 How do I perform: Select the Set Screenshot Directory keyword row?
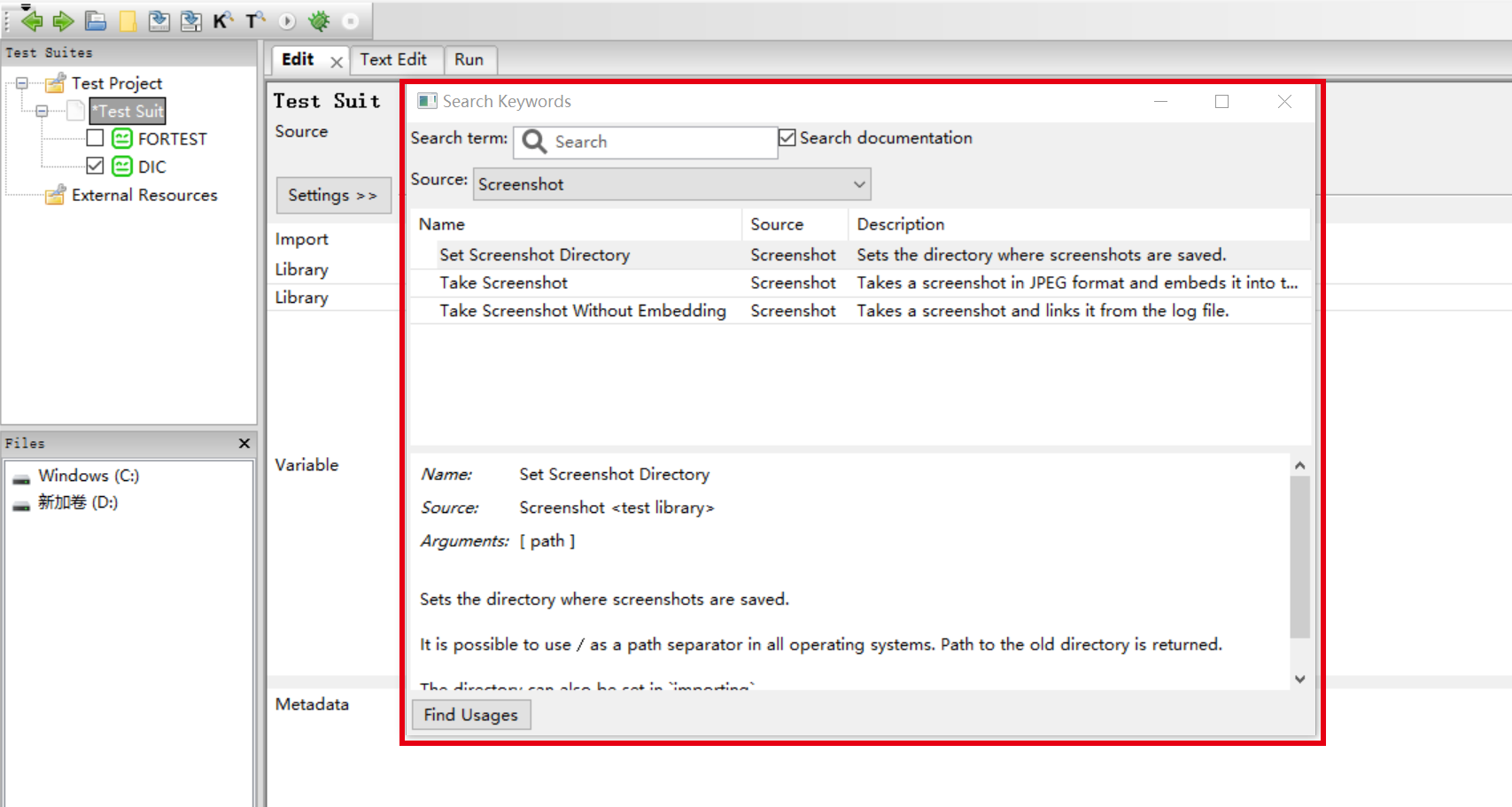pos(861,255)
